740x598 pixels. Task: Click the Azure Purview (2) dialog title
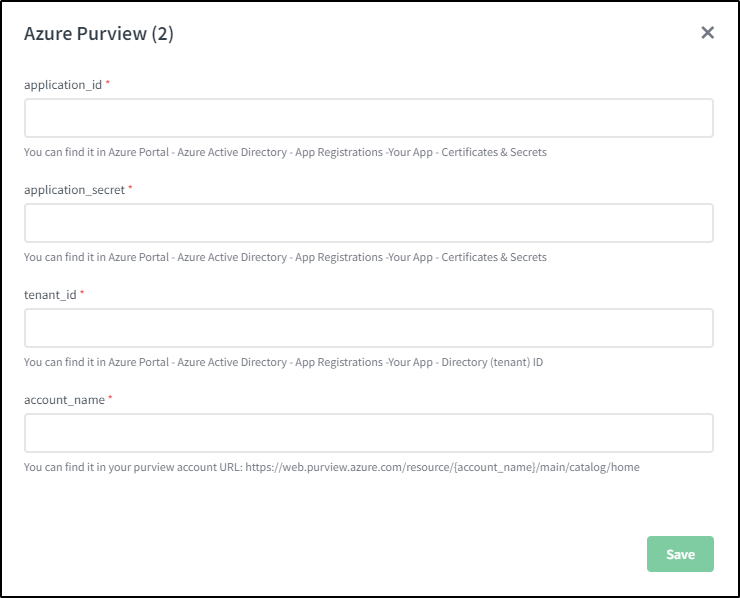(x=99, y=34)
